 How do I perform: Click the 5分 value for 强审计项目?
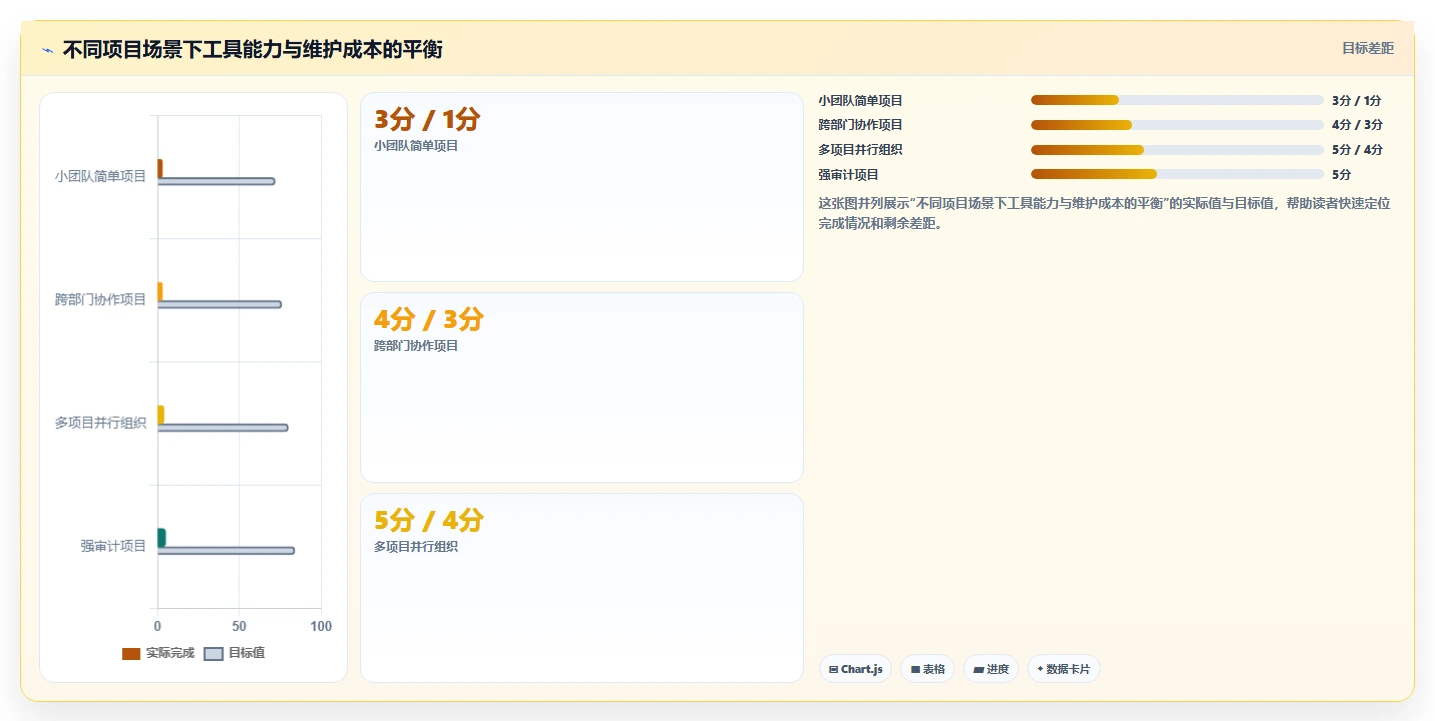(1341, 175)
